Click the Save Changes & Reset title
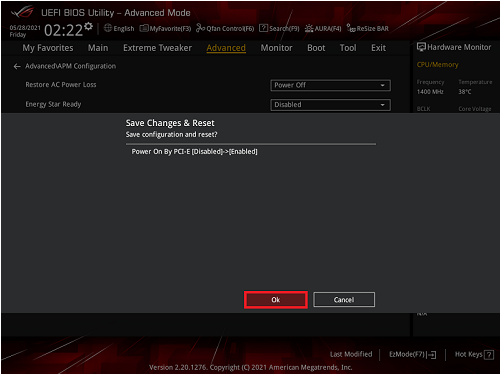Viewport: 500px width, 374px height. pyautogui.click(x=170, y=123)
